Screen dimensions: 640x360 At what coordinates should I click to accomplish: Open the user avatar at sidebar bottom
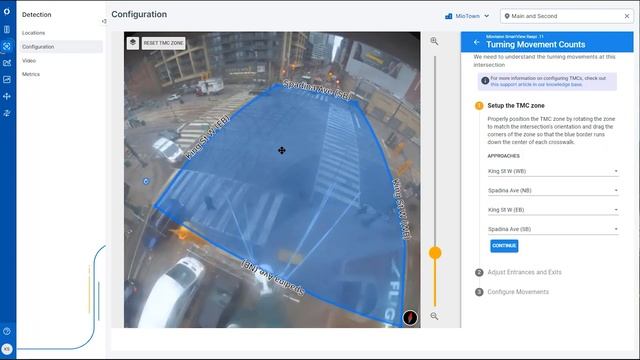[7, 349]
